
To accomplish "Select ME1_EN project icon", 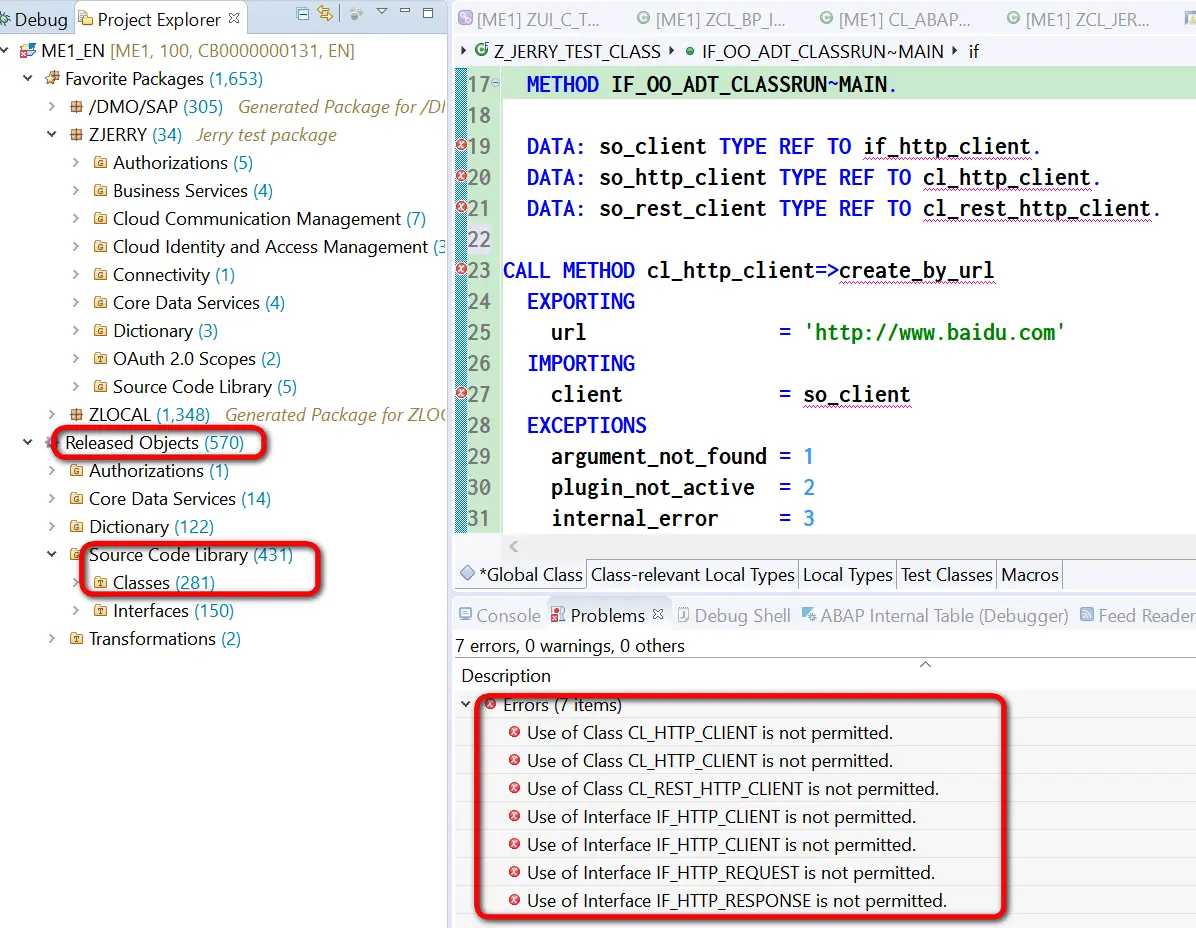I will tap(27, 51).
